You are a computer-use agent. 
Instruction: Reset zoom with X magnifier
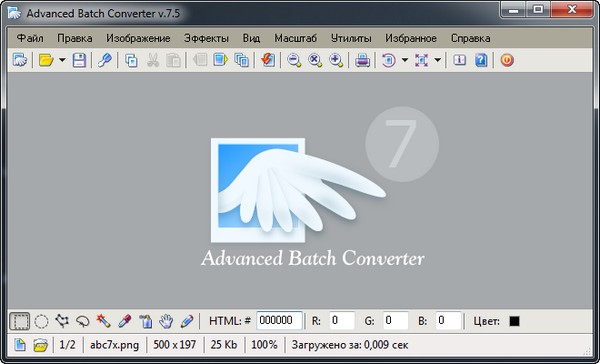pyautogui.click(x=315, y=60)
